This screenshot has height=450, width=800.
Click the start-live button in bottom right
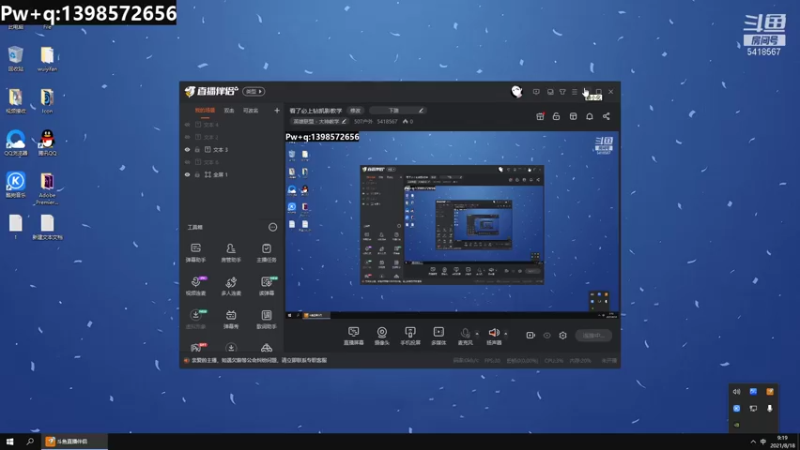pos(594,335)
